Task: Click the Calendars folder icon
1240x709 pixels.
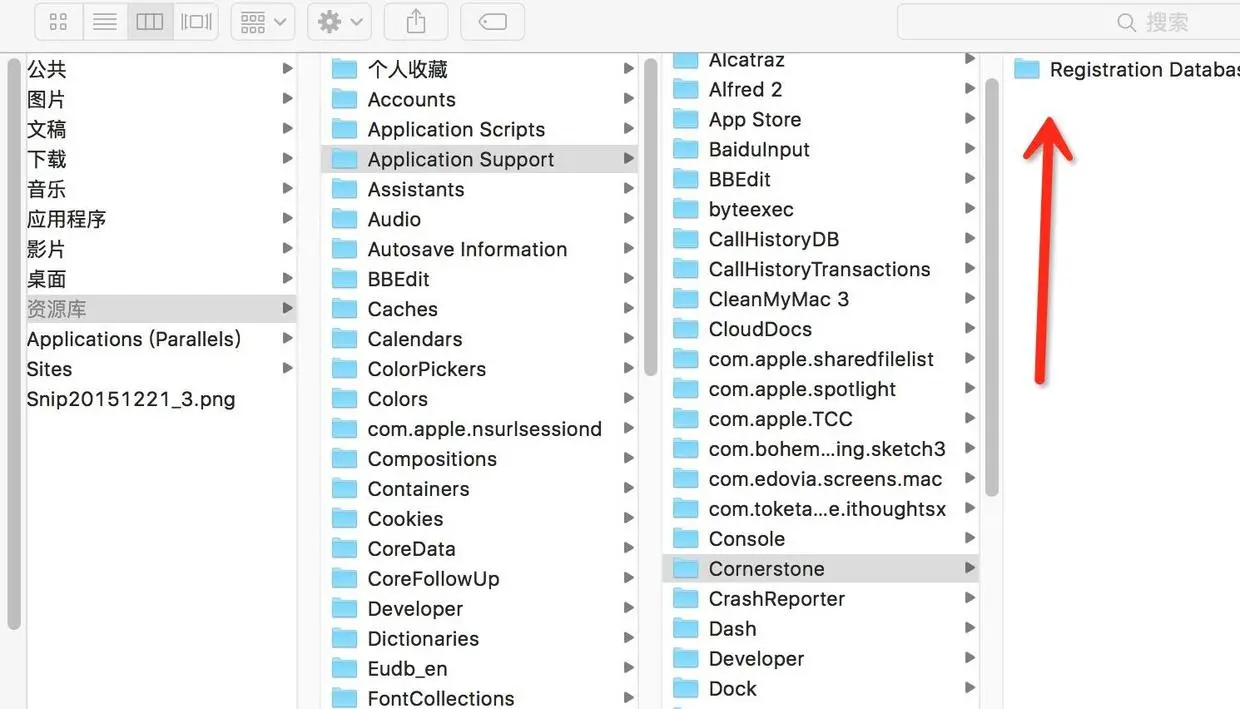Action: (x=344, y=339)
